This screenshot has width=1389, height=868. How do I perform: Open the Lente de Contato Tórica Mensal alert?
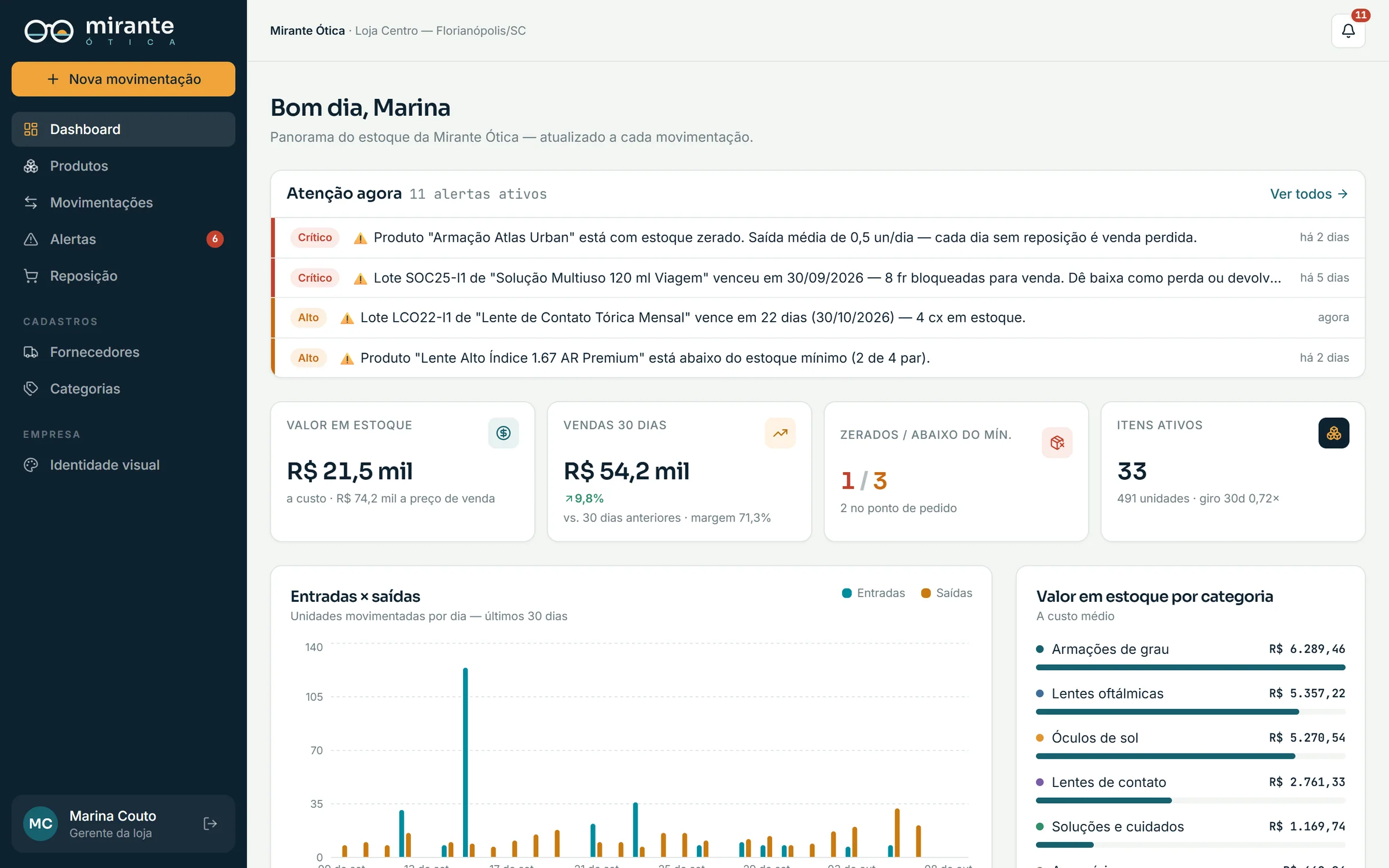pyautogui.click(x=818, y=318)
